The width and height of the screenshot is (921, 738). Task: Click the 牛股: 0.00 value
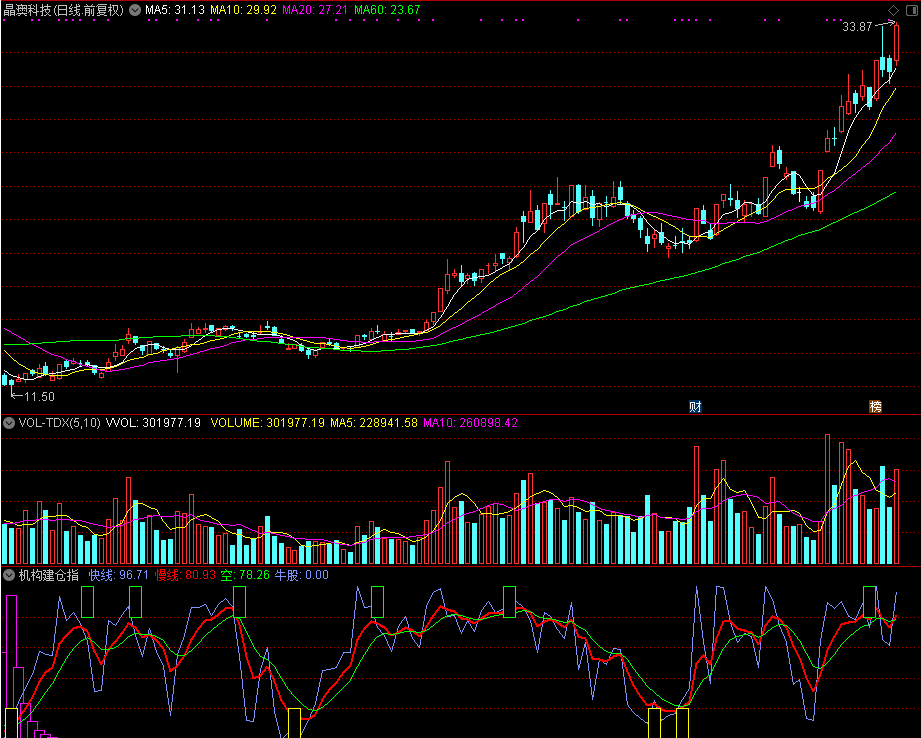[302, 575]
